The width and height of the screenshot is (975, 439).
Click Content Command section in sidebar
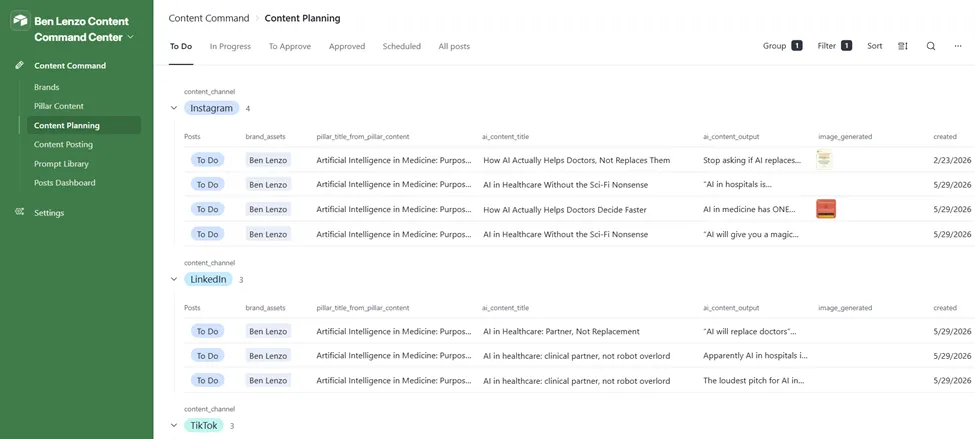pos(70,65)
